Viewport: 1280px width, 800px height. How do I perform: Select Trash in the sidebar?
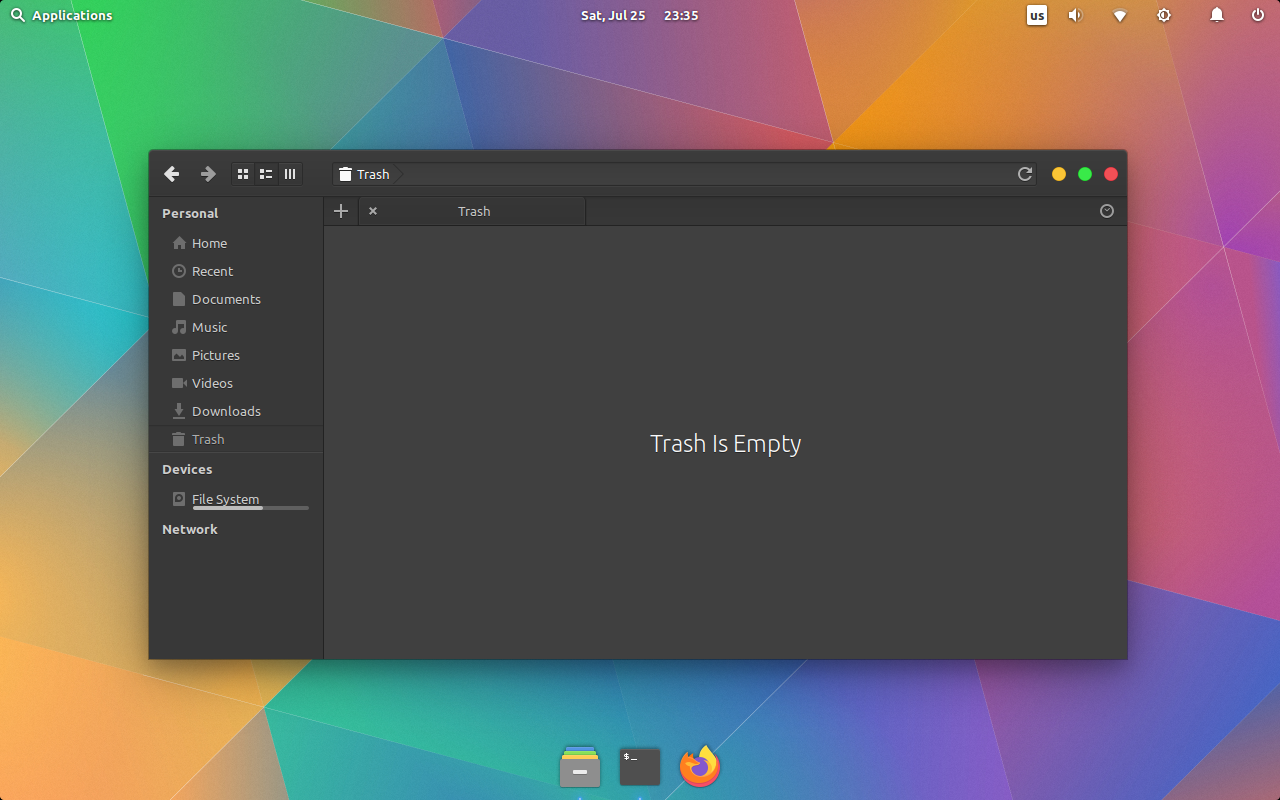(x=236, y=439)
